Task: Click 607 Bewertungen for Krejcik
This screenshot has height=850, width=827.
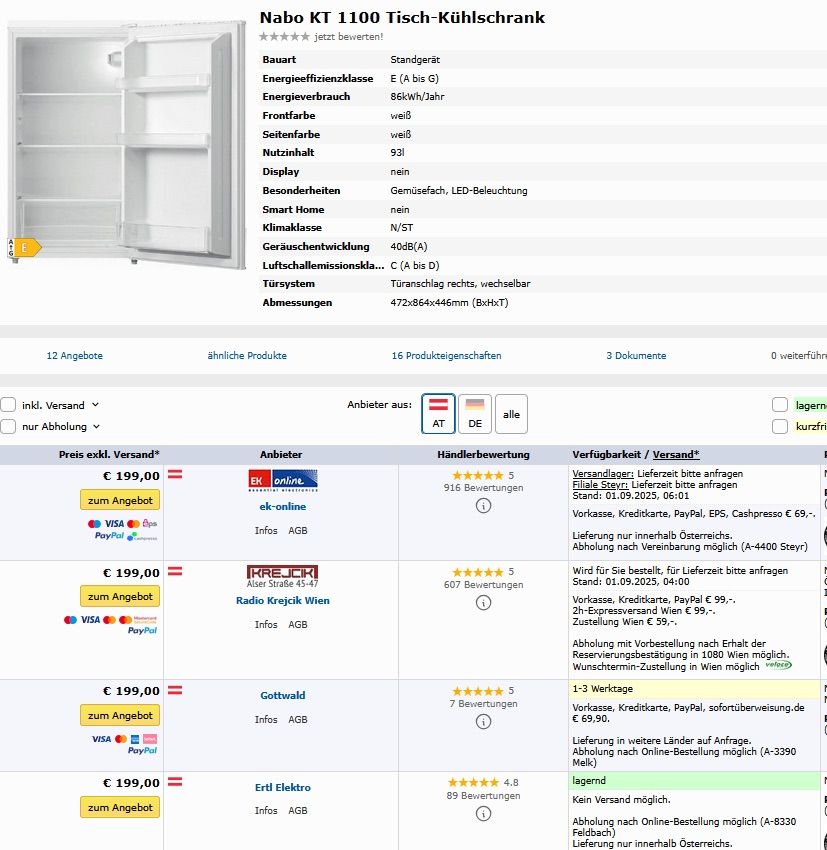Action: tap(483, 585)
